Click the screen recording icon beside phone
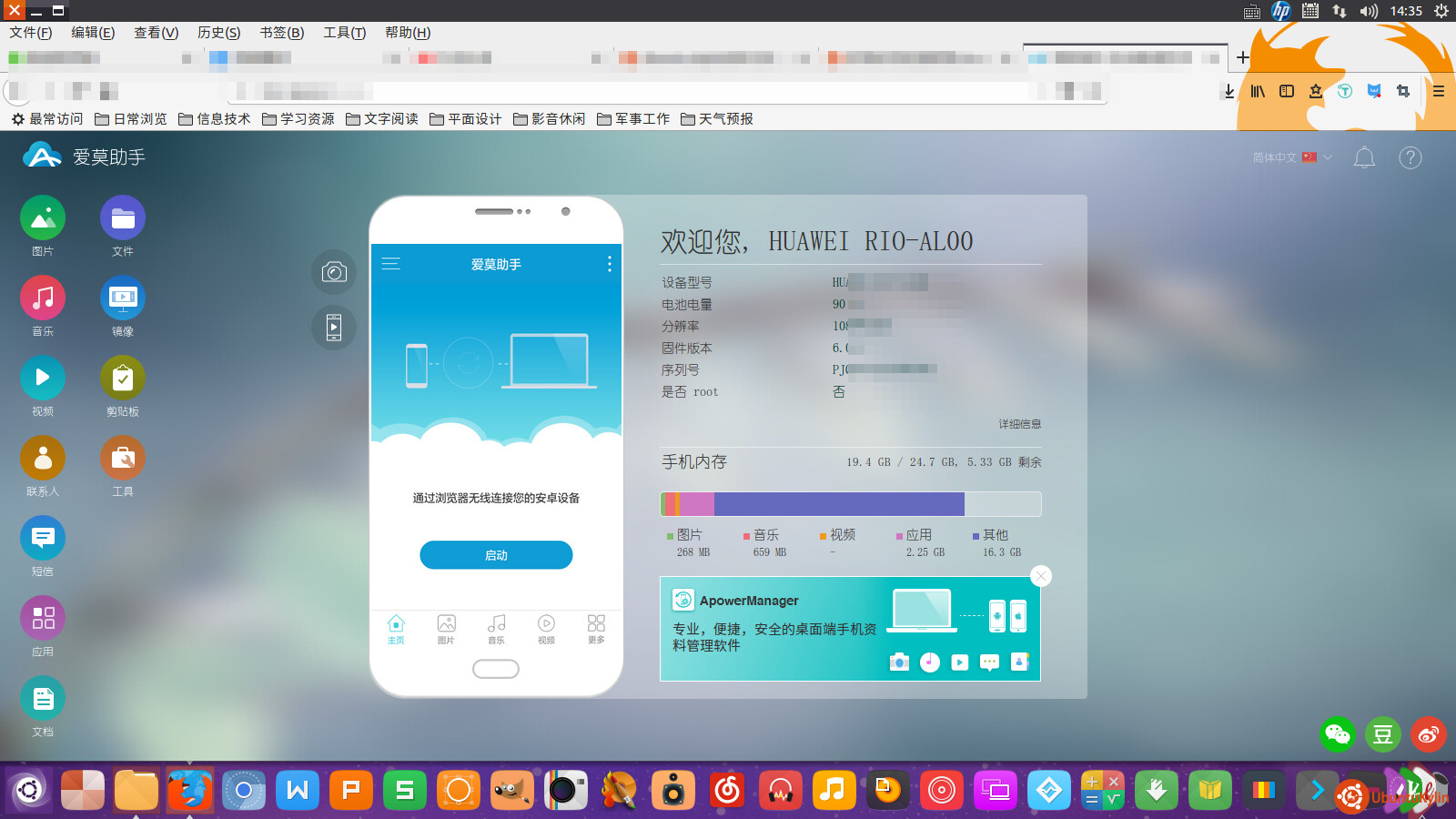The image size is (1456, 819). point(334,328)
